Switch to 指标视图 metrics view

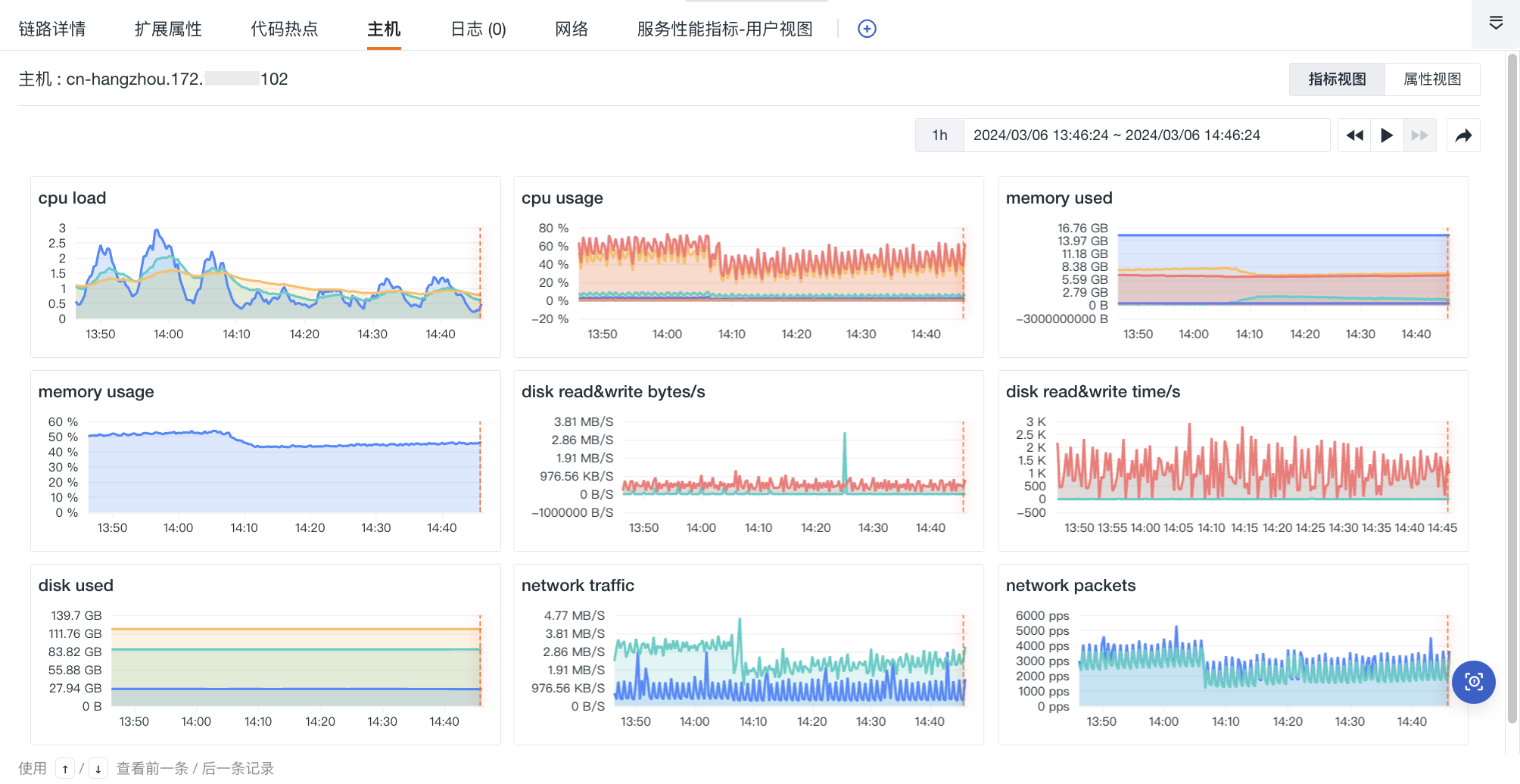(x=1337, y=79)
